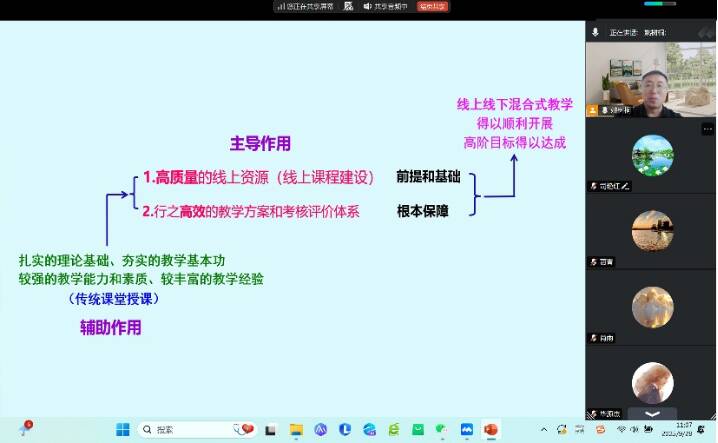The image size is (718, 443).
Task: Click the cloud-sunset avatar participant
Action: point(651,306)
